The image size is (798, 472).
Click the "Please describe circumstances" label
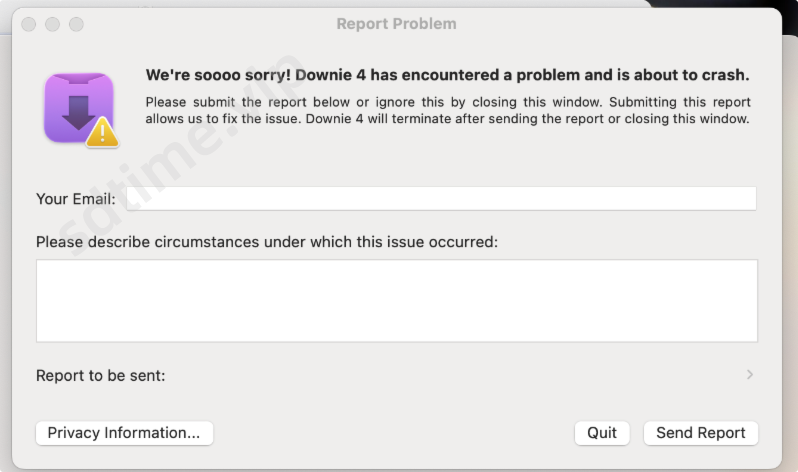click(x=266, y=242)
